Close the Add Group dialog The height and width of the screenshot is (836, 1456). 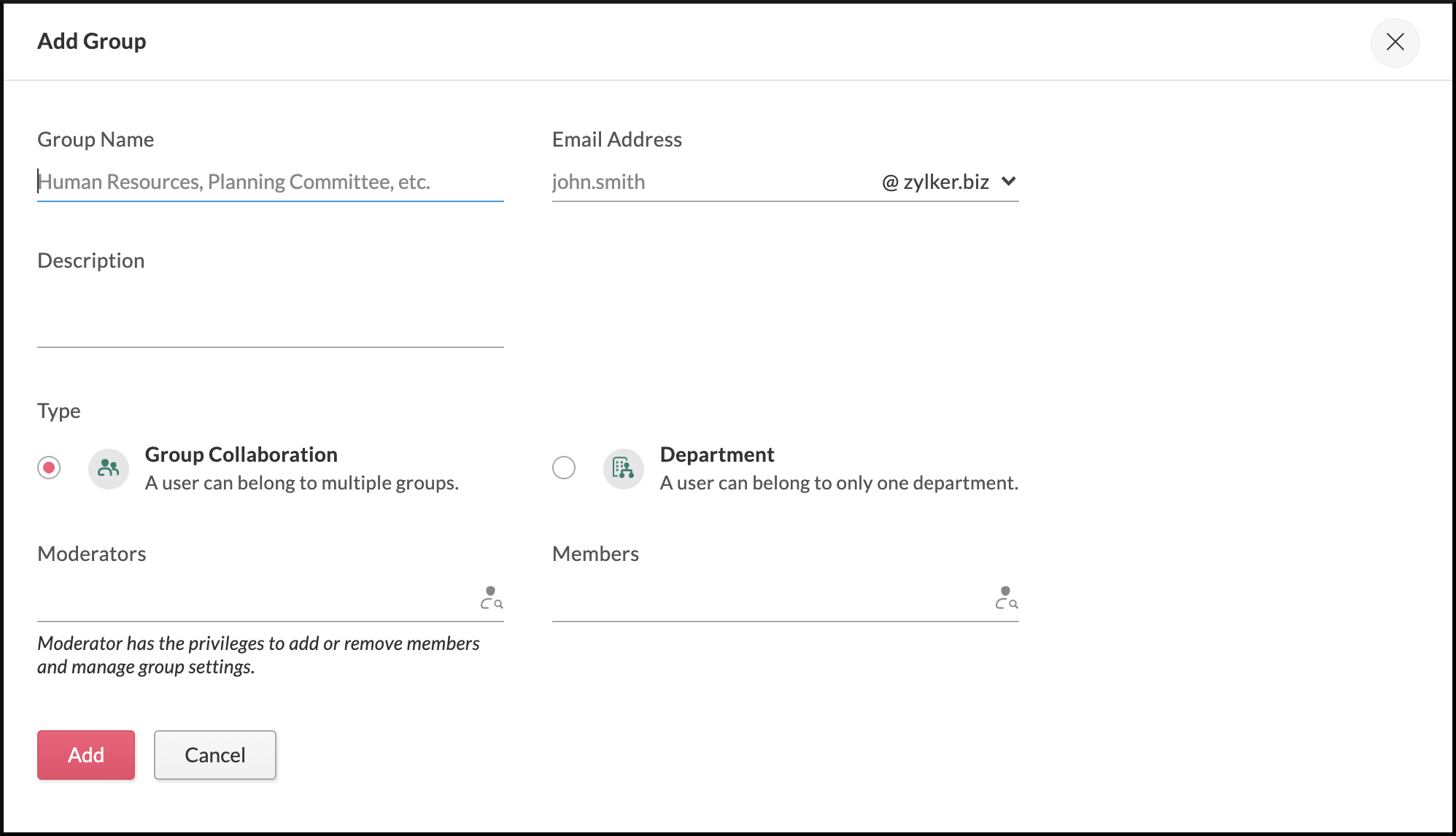[1395, 42]
